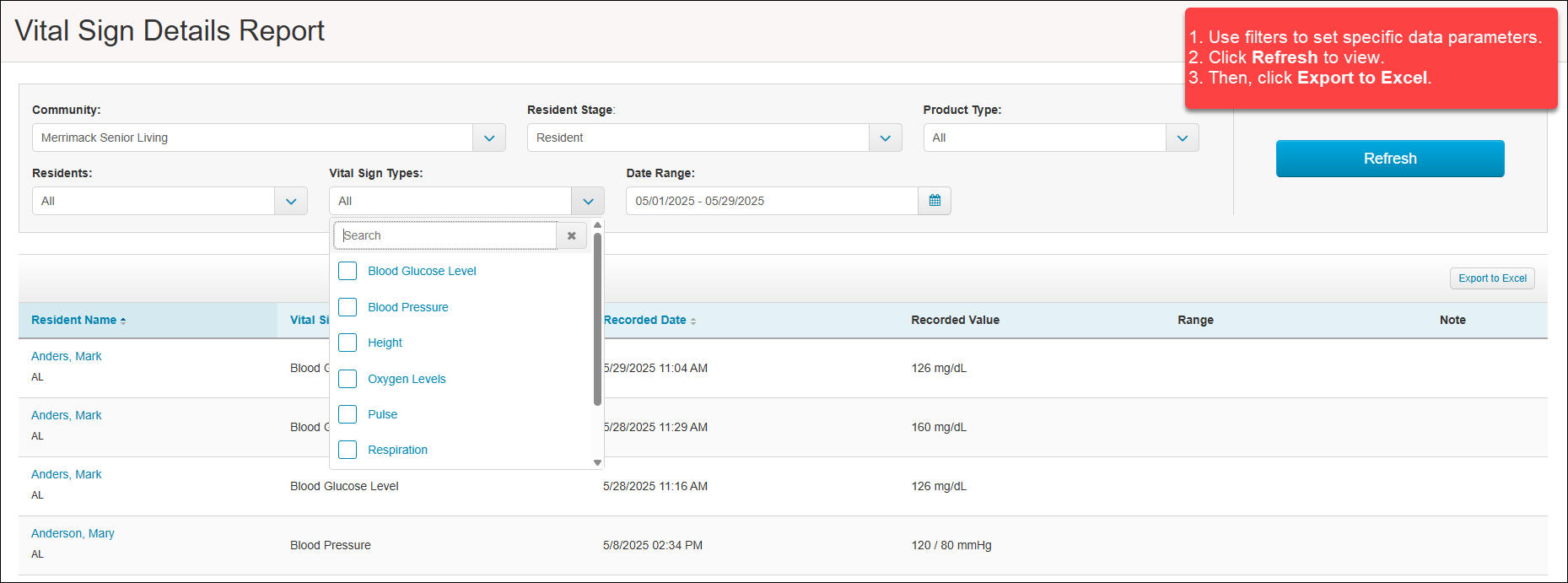Sort by Recorded Date arrows icon
This screenshot has height=583, width=1568.
click(x=693, y=321)
